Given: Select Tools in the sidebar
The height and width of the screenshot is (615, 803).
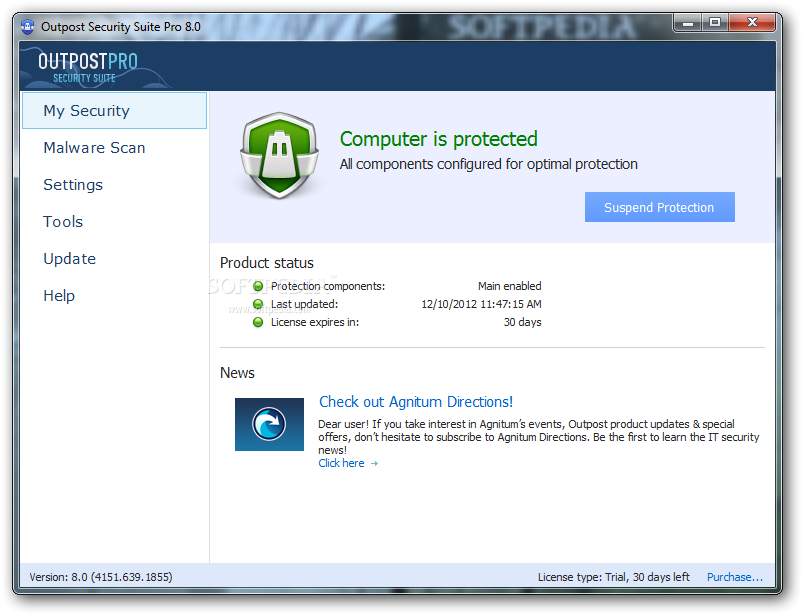Looking at the screenshot, I should point(63,222).
